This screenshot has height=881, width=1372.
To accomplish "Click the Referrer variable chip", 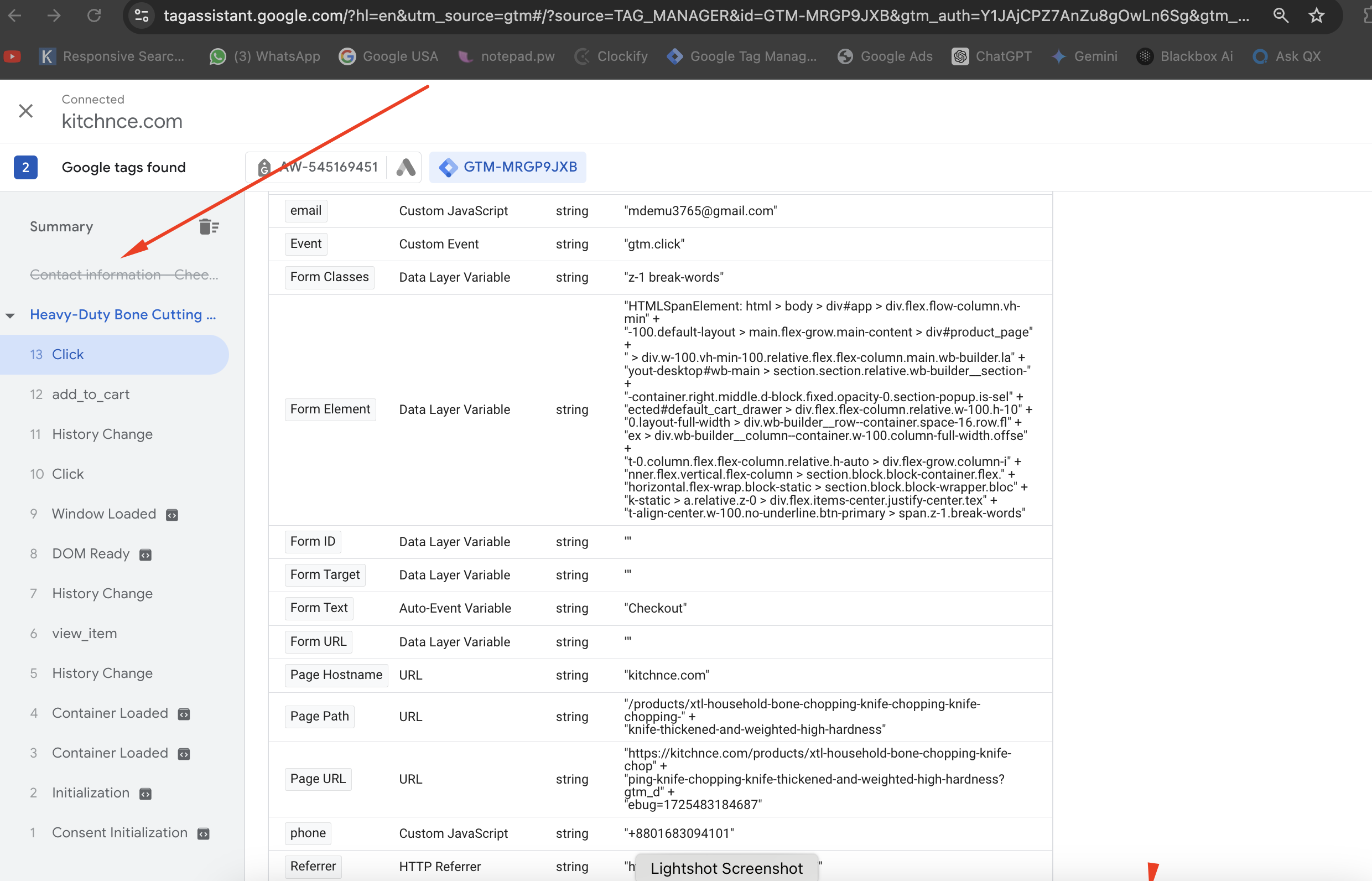I will click(313, 867).
